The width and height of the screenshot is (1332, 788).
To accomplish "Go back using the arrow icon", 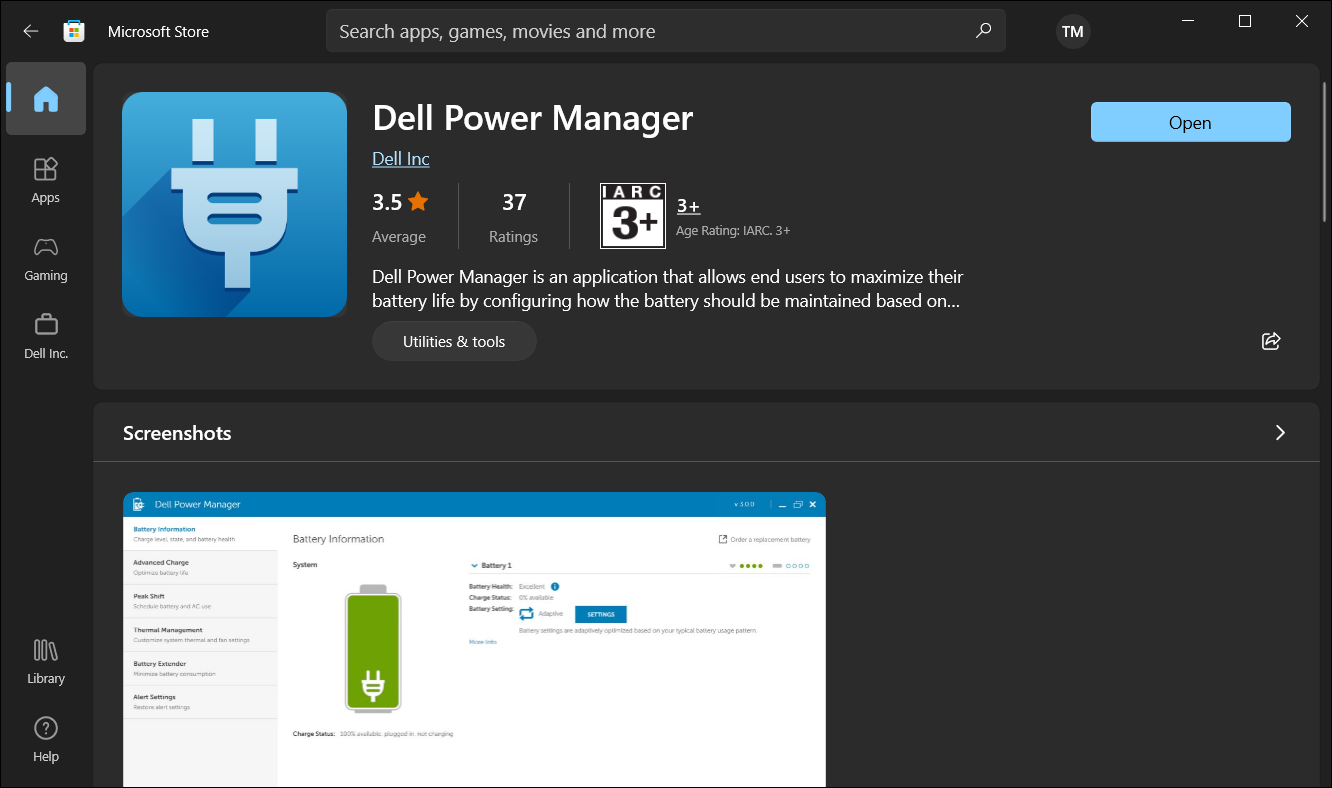I will 30,31.
